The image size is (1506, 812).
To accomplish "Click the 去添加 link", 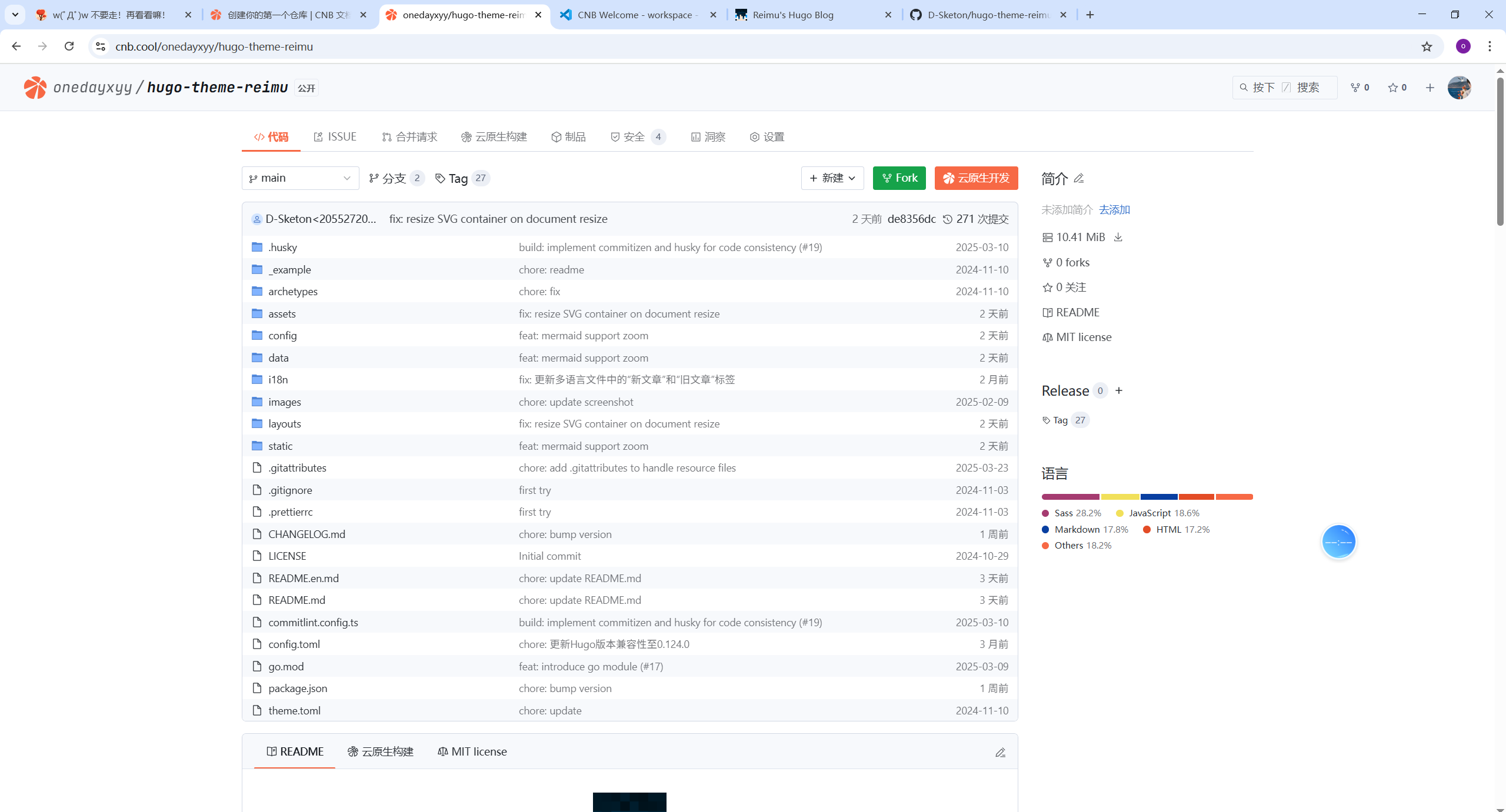I will (x=1114, y=210).
